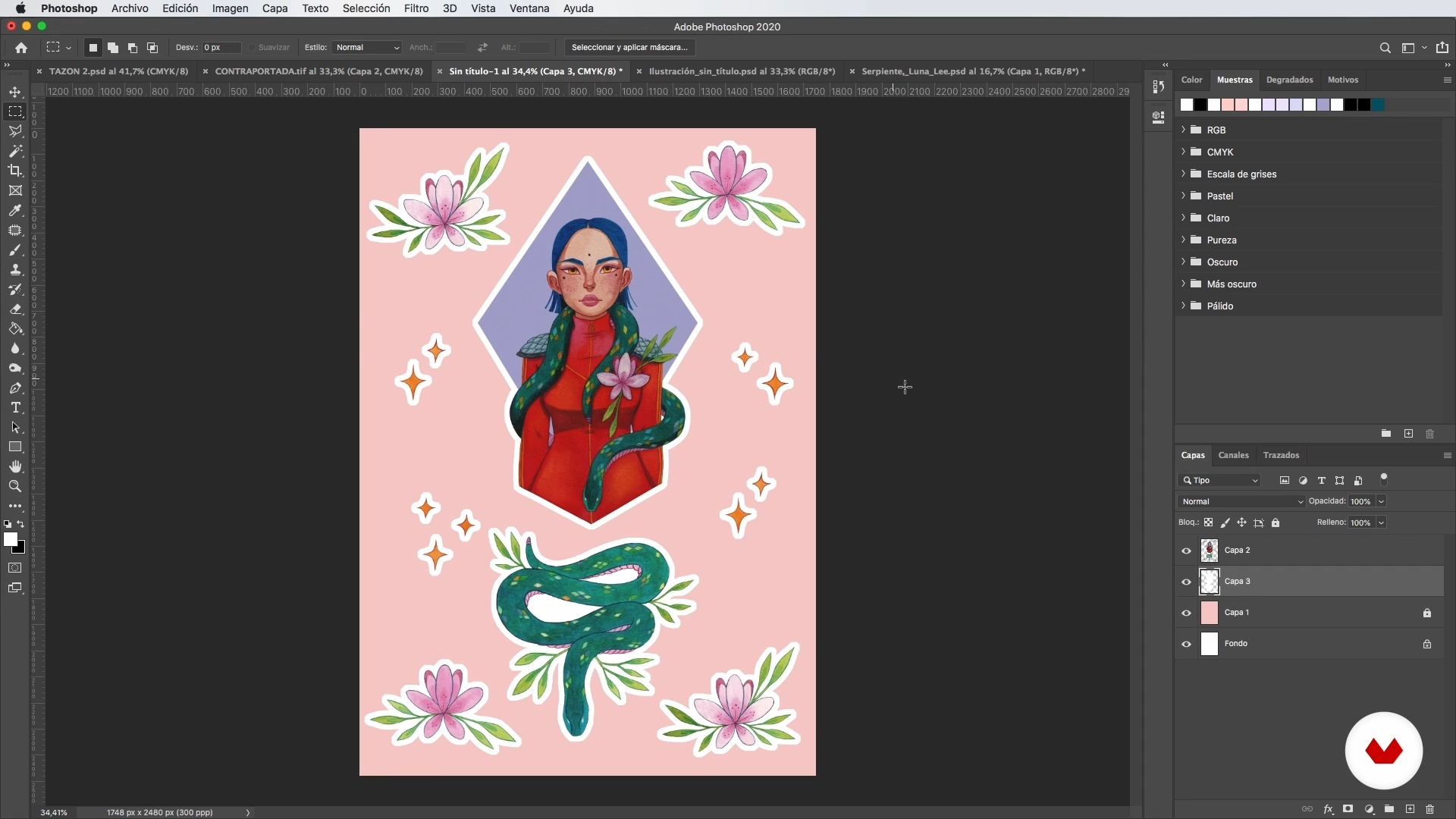Screen dimensions: 1456x819
Task: Expand the Oscuro swatch folder
Action: [x=1183, y=262]
